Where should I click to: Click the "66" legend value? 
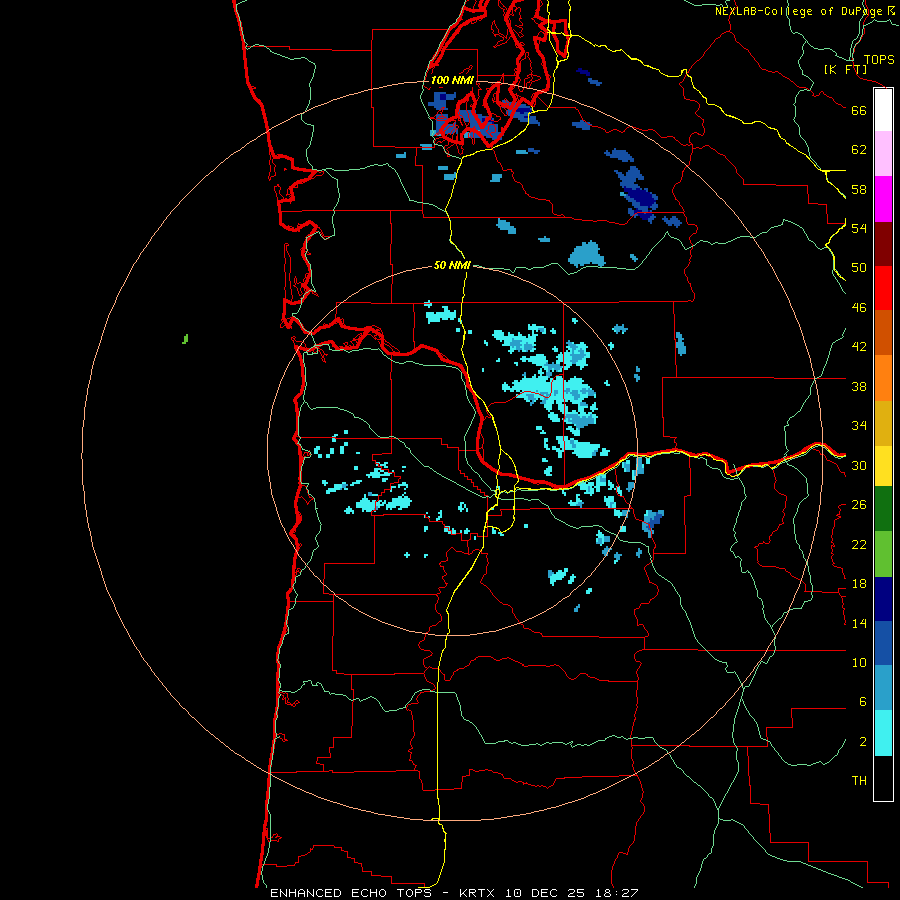click(x=859, y=110)
